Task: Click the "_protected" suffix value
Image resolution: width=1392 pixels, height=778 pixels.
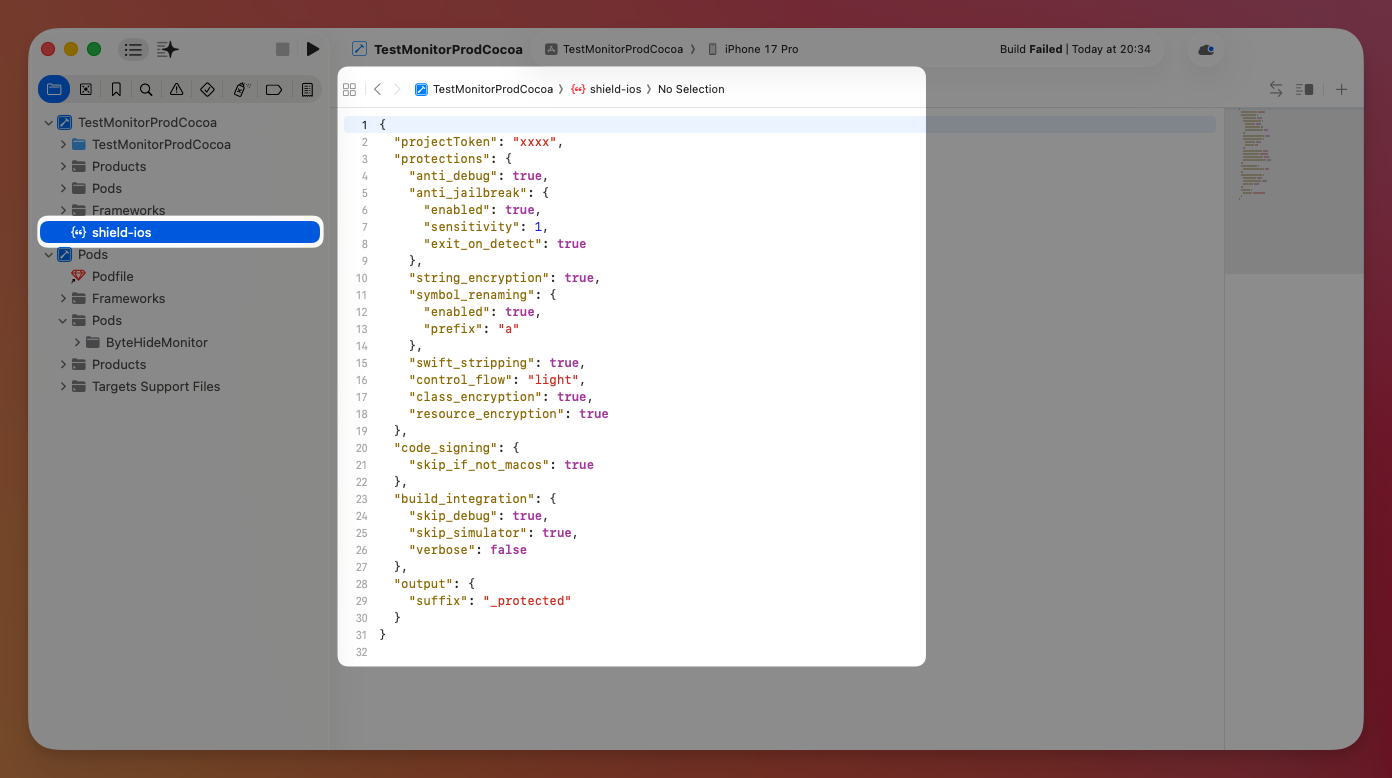Action: [527, 601]
